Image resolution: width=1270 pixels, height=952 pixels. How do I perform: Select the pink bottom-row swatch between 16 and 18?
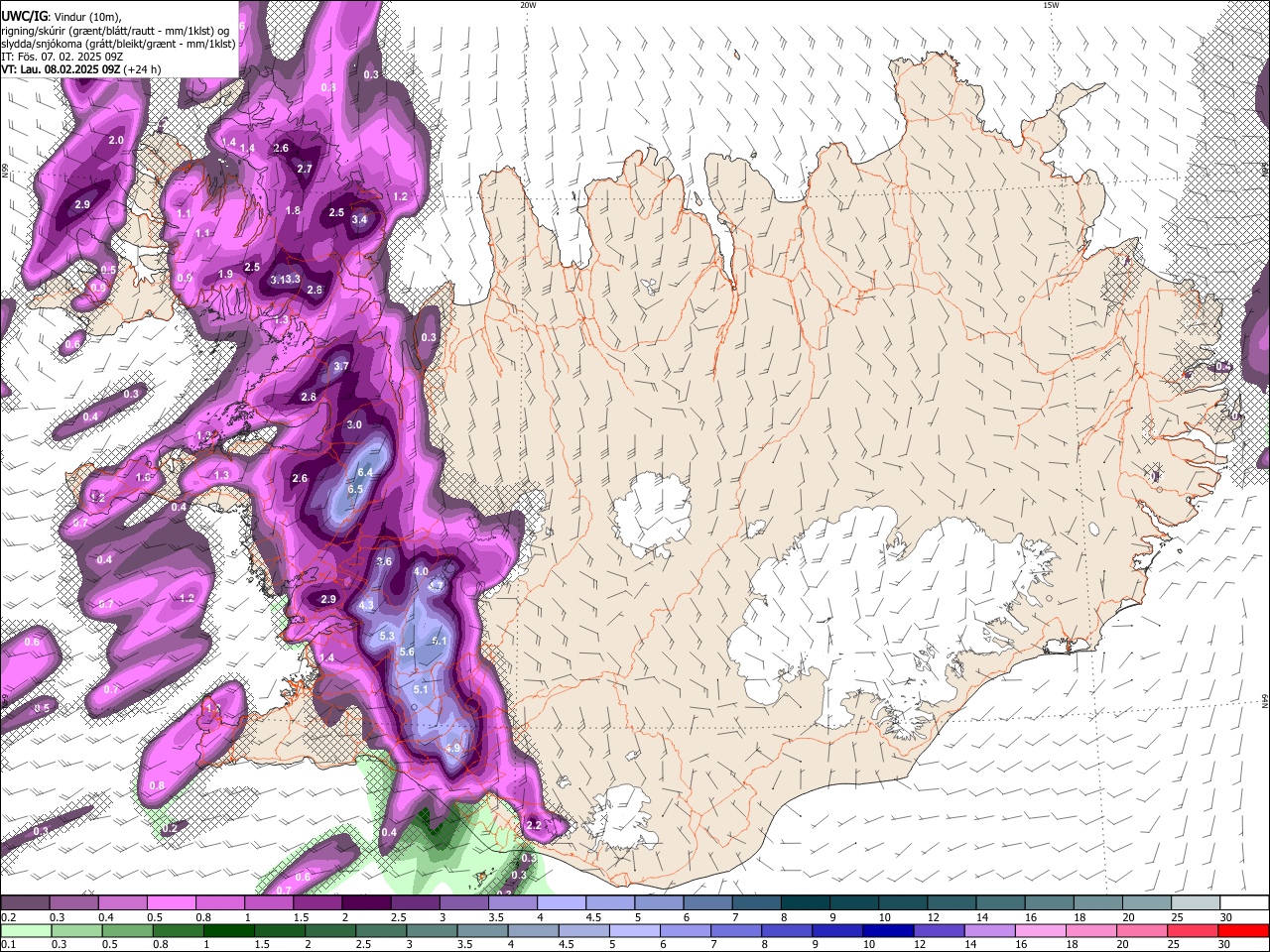click(1041, 931)
